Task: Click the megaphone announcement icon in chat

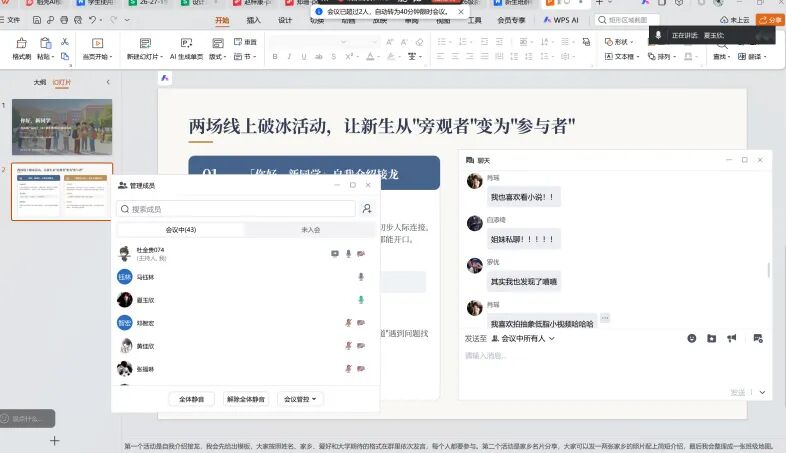Action: click(x=732, y=338)
